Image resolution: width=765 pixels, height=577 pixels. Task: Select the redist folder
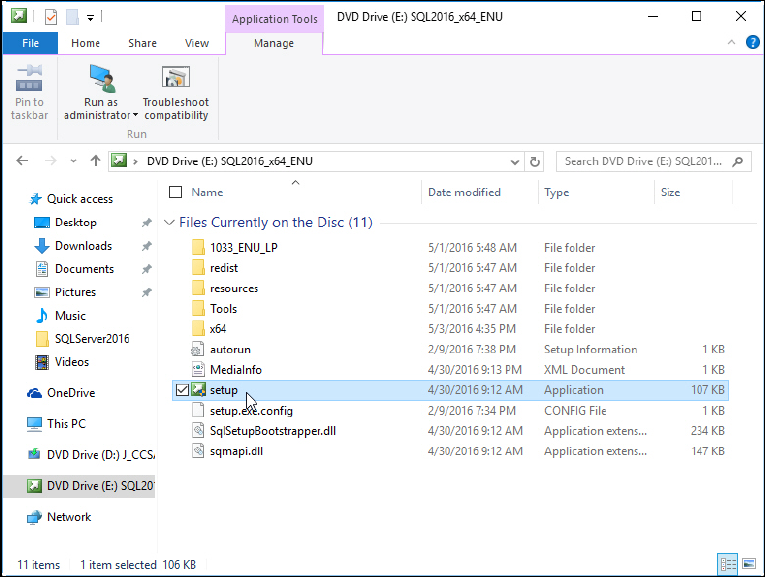pos(224,268)
